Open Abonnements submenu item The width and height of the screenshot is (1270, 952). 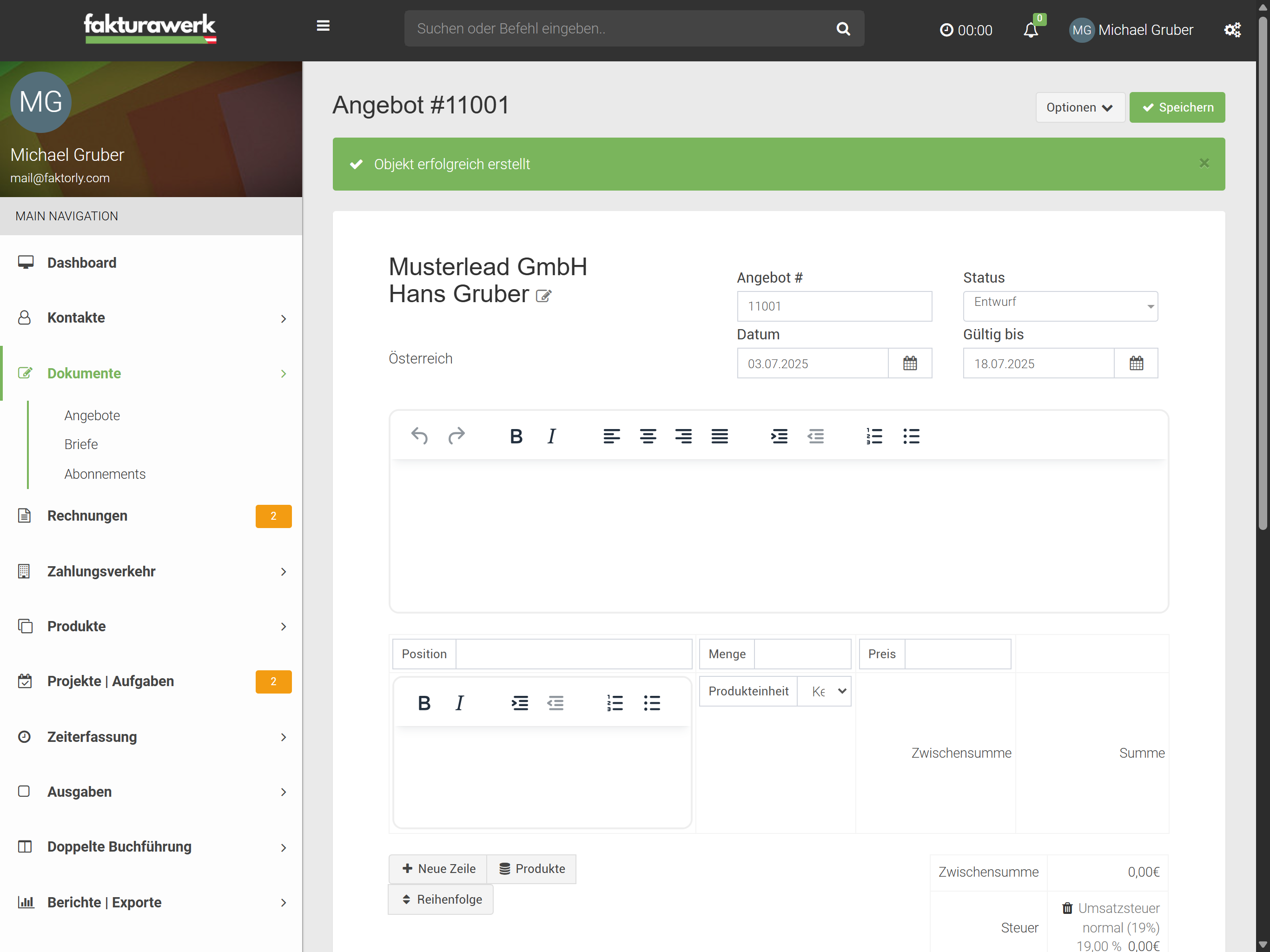coord(105,474)
